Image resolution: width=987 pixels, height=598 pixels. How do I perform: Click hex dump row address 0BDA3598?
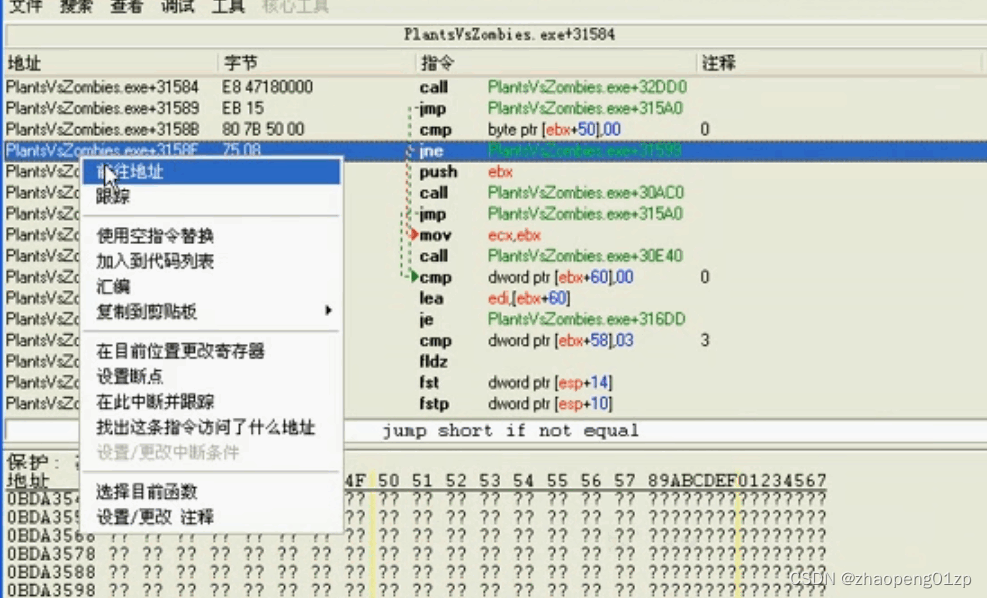(51, 590)
